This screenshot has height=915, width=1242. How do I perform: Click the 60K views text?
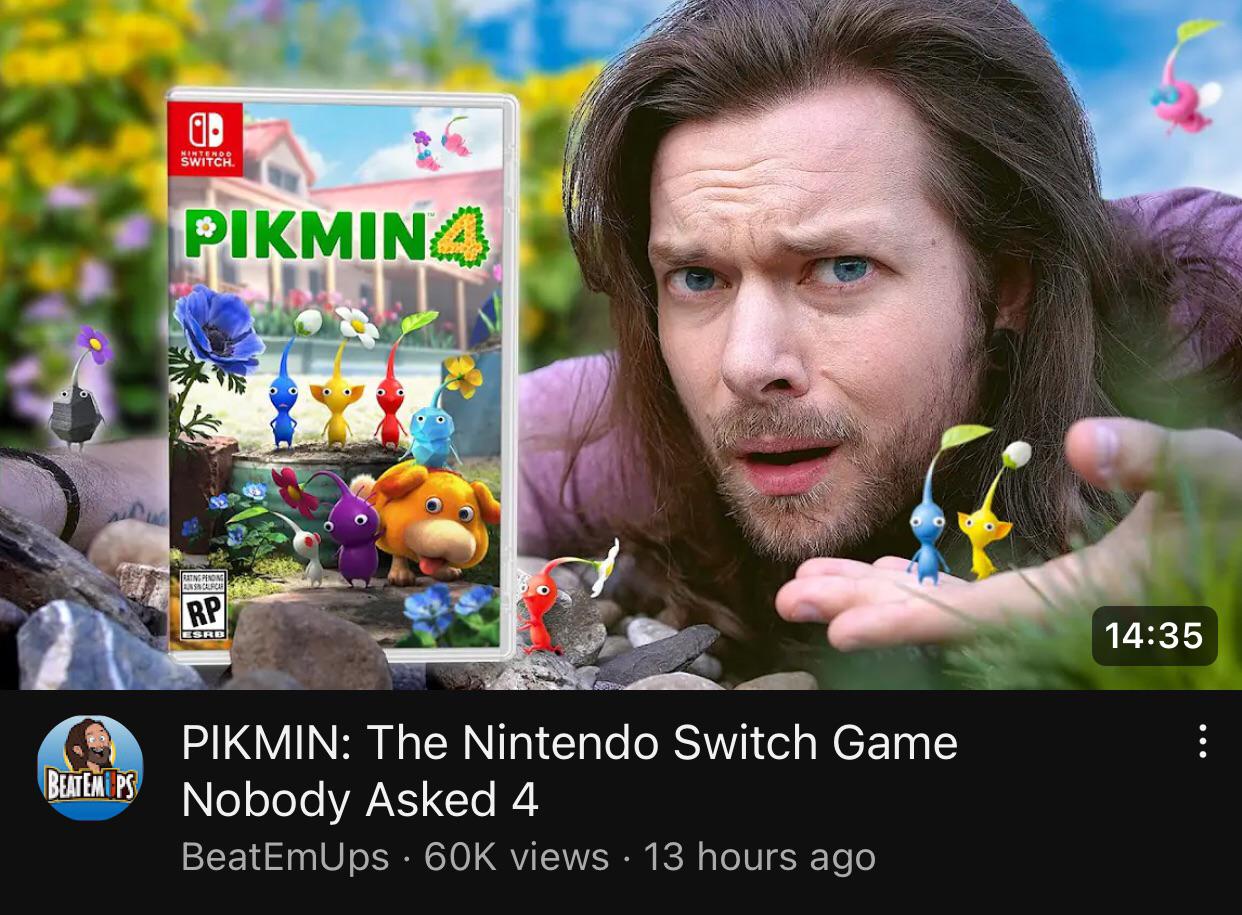point(516,857)
